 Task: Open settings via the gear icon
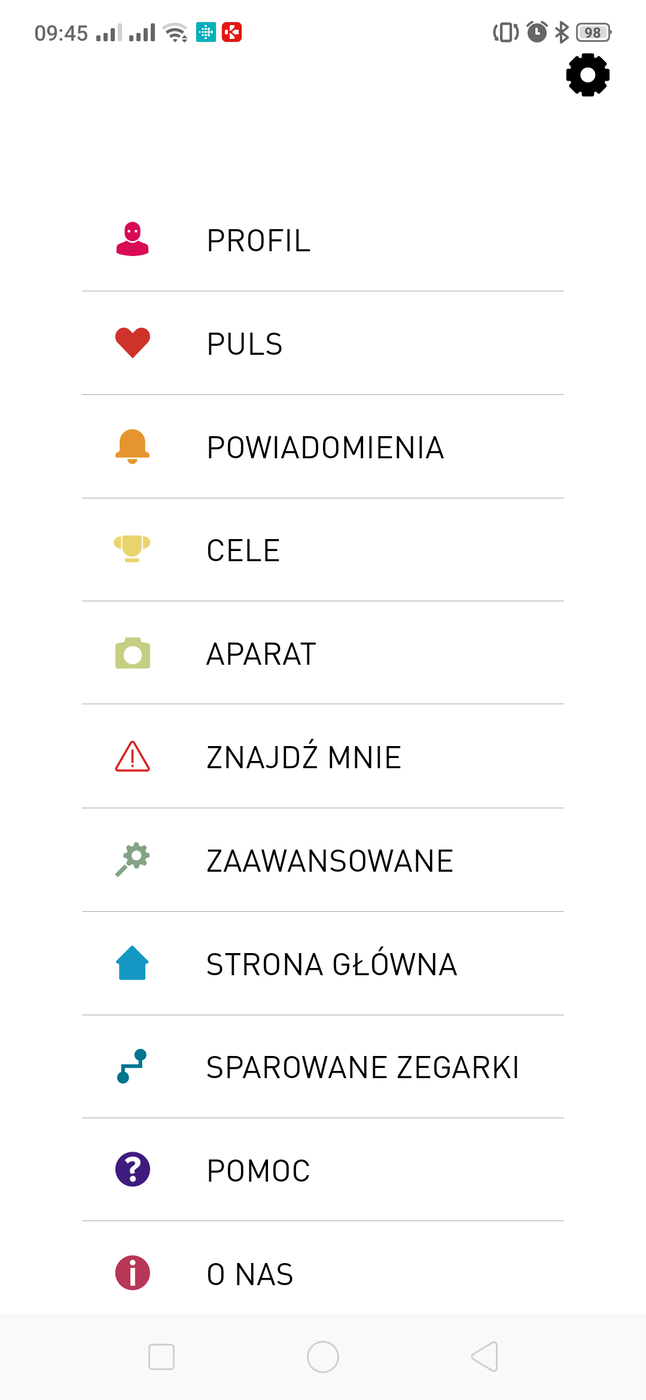point(588,75)
